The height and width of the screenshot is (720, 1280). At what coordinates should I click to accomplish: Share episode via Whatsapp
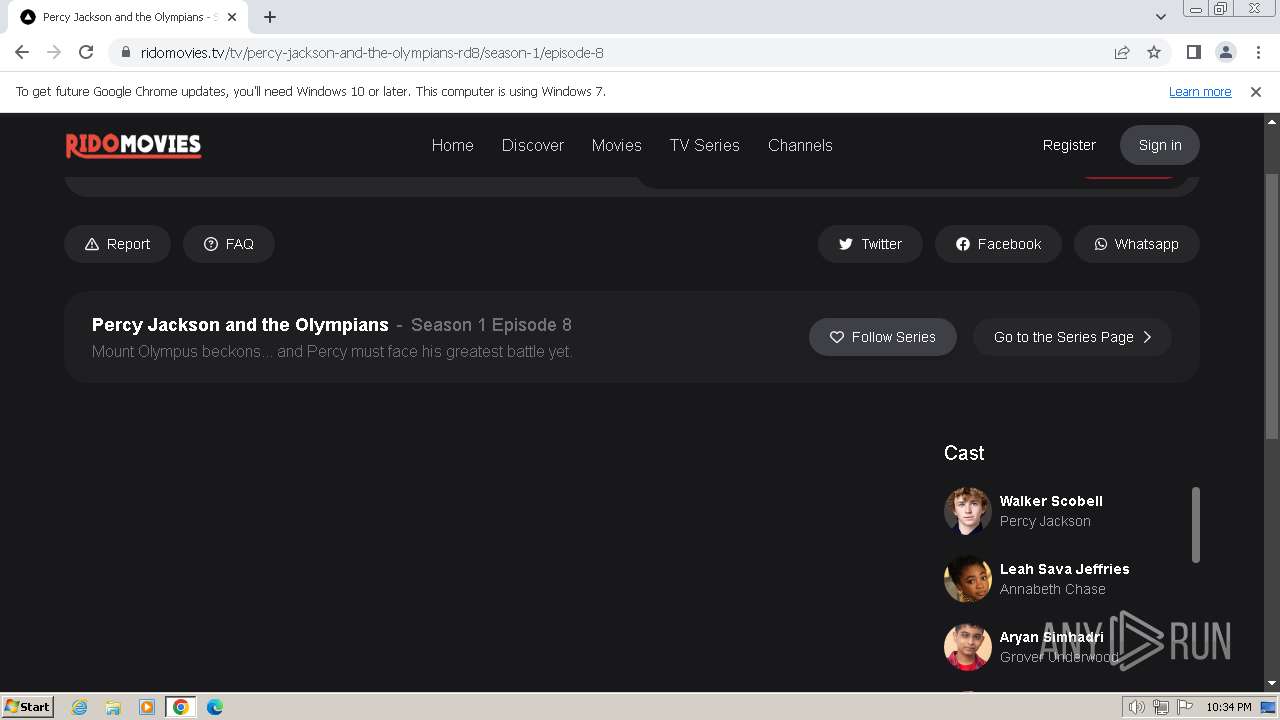pyautogui.click(x=1136, y=244)
